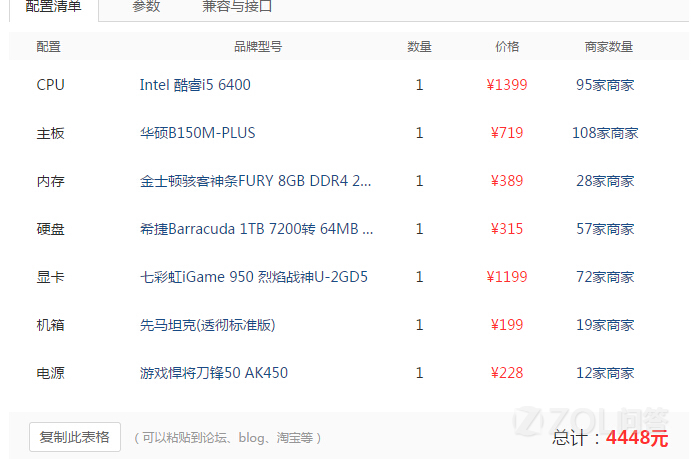Image resolution: width=691 pixels, height=459 pixels.
Task: Click the 显卡 row label
Action: [x=50, y=277]
